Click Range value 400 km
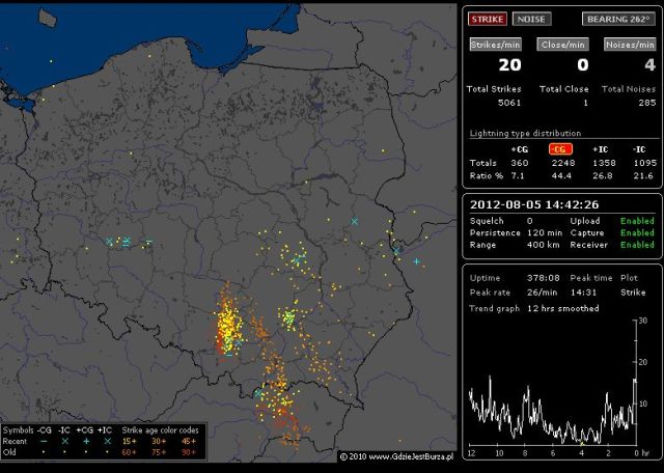 543,244
